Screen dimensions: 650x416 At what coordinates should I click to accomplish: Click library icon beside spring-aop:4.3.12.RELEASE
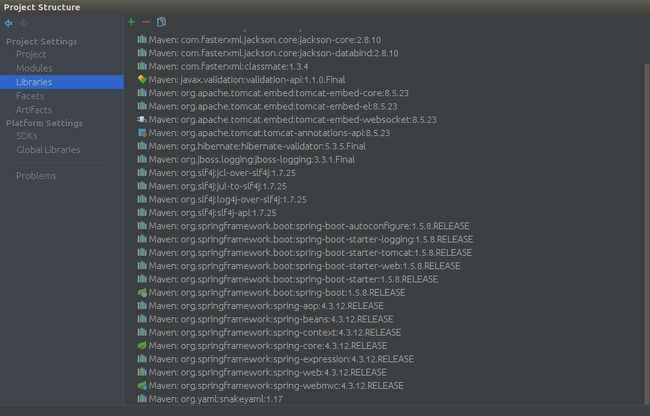coord(142,306)
